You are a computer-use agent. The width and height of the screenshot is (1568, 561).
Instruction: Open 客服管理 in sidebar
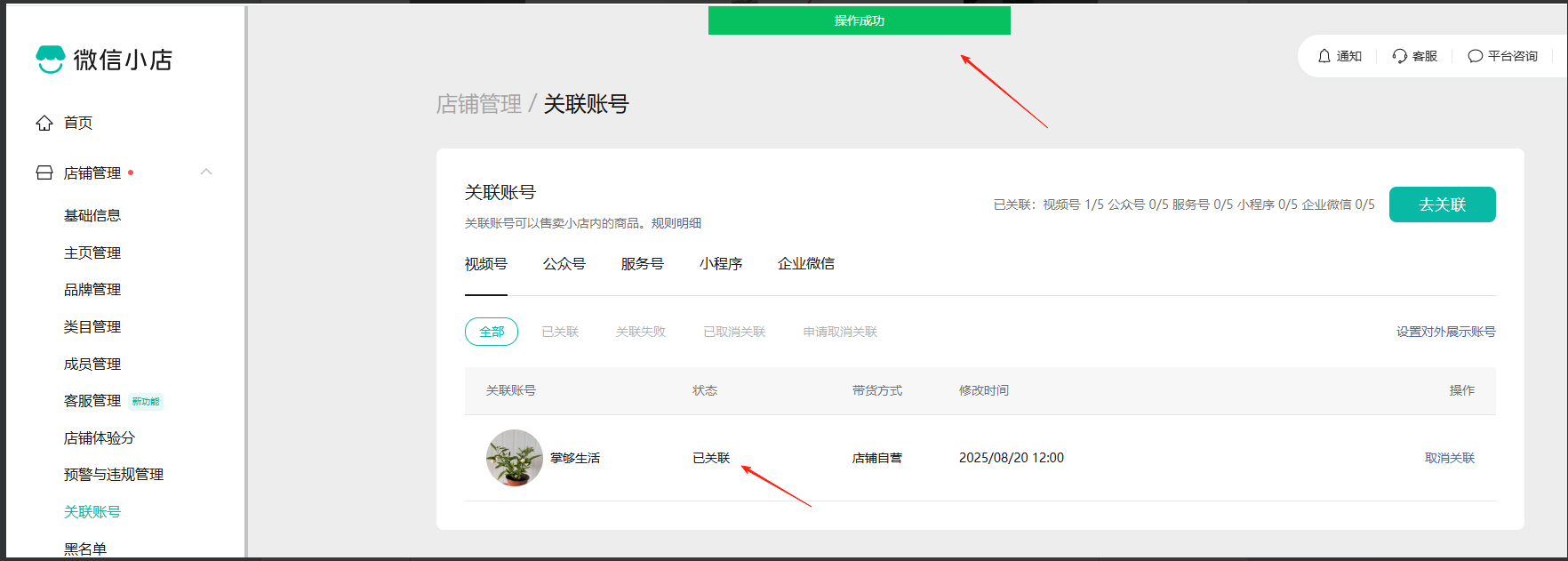(92, 401)
